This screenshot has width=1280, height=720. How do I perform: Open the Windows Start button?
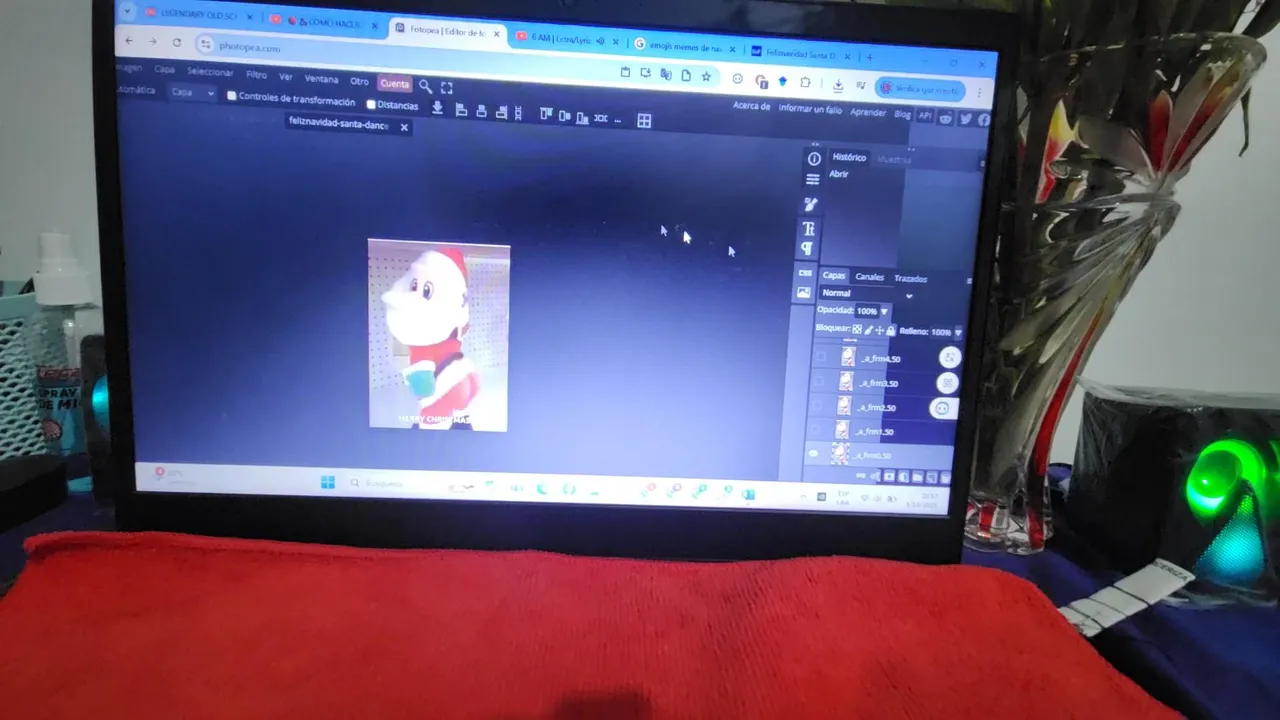point(327,483)
